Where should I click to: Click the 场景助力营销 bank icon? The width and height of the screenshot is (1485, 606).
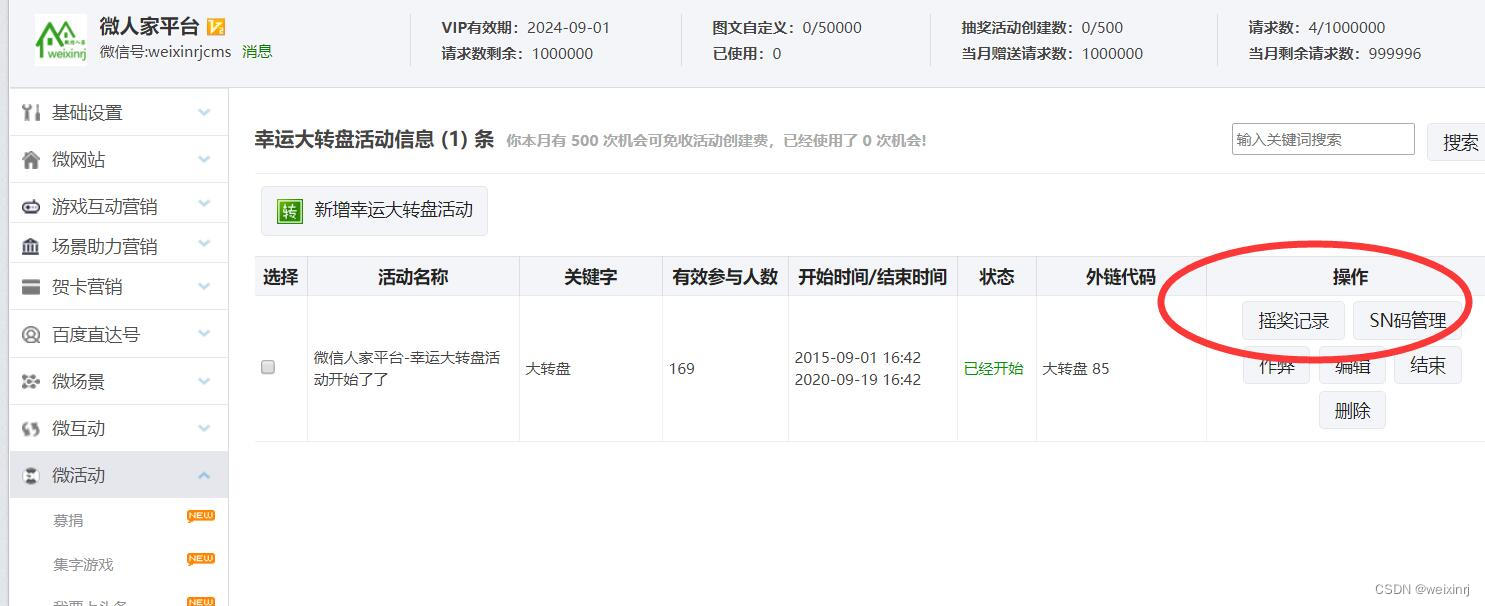tap(31, 246)
